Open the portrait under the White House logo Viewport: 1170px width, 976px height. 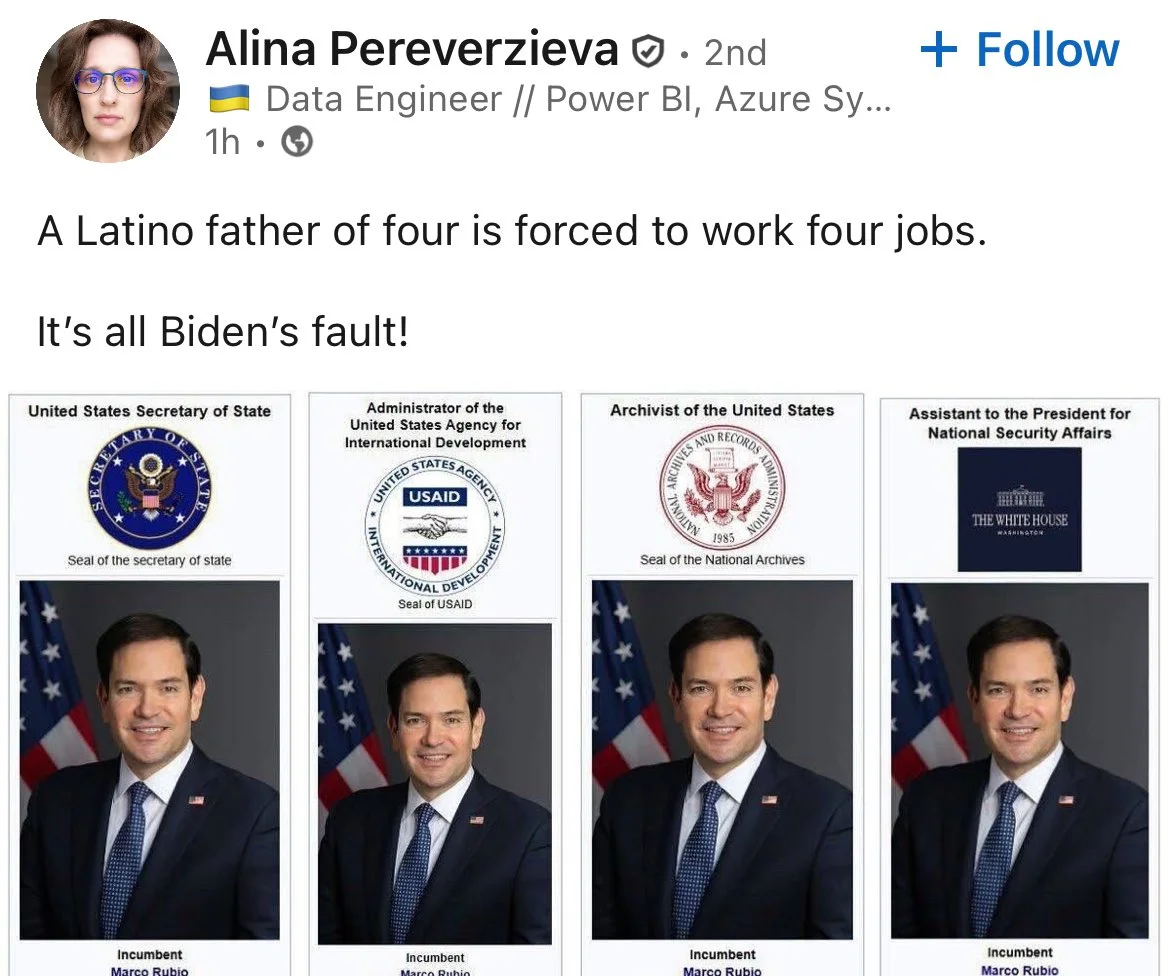pos(1019,762)
